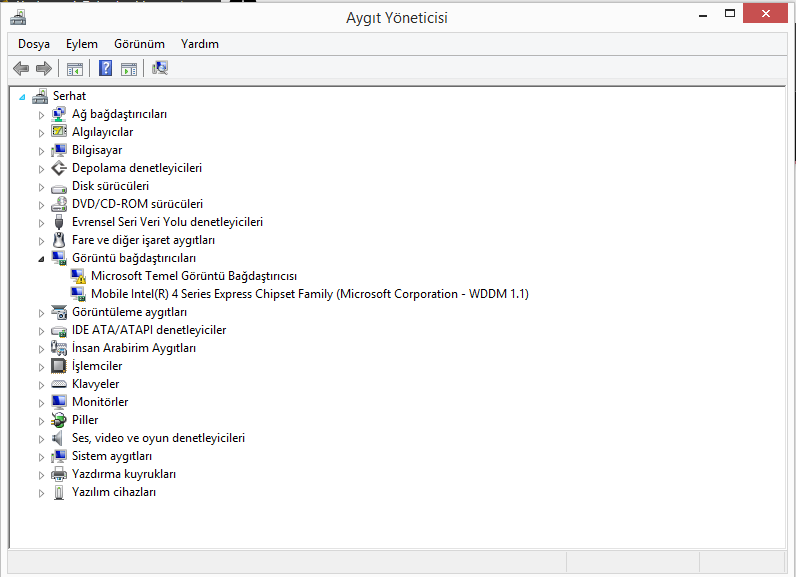Expand Ses, video ve oyun denetleyicileri
Image resolution: width=796 pixels, height=577 pixels.
(x=41, y=439)
